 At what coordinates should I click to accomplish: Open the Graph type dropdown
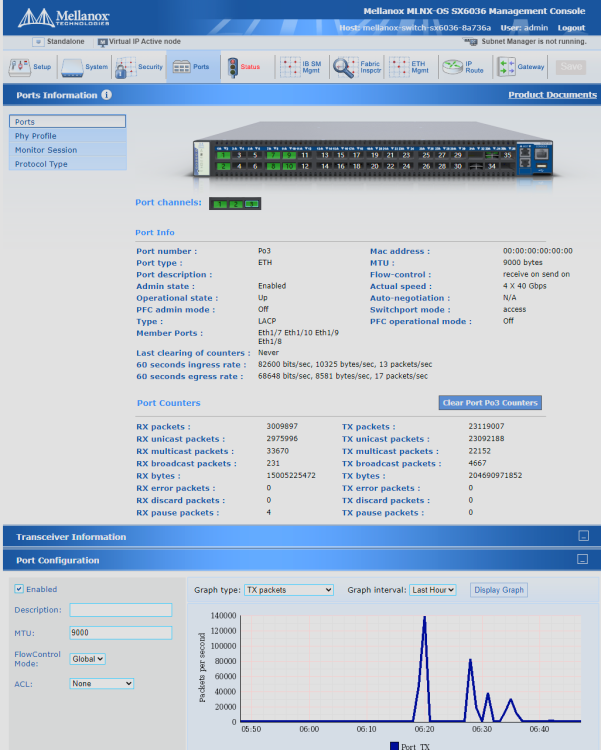pos(289,590)
